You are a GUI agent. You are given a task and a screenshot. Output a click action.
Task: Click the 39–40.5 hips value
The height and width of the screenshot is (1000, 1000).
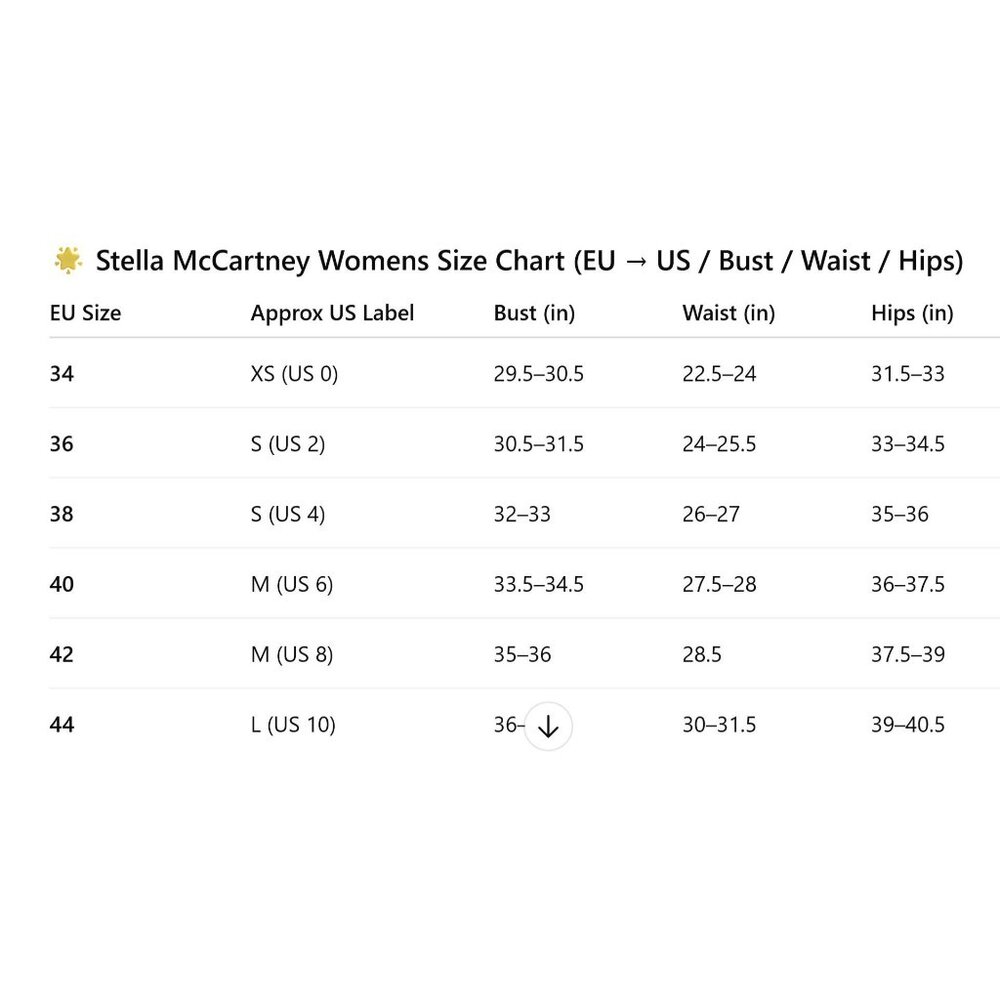(908, 724)
